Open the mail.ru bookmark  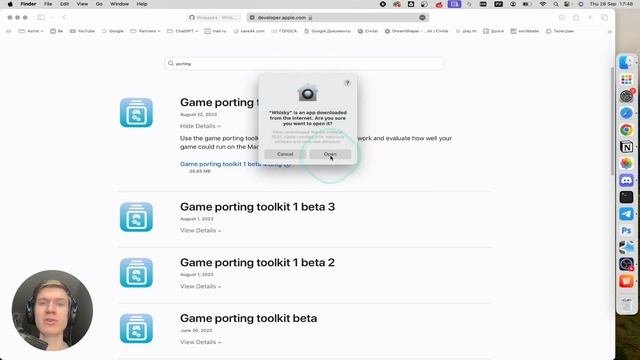point(216,31)
